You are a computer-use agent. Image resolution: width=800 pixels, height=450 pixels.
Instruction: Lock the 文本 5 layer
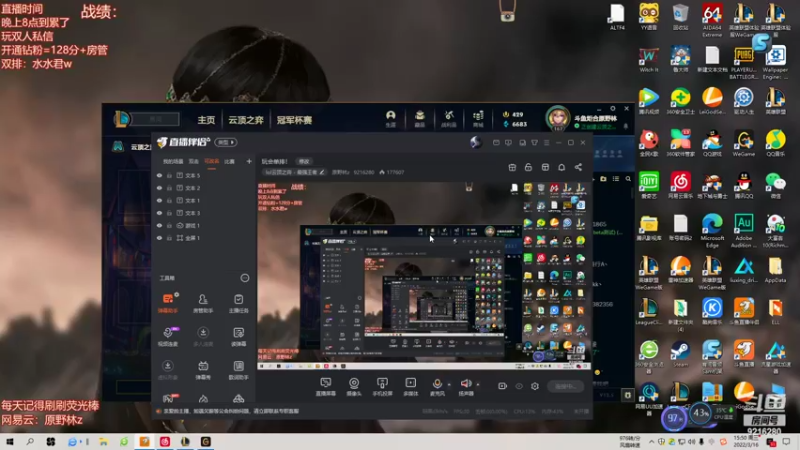point(169,176)
